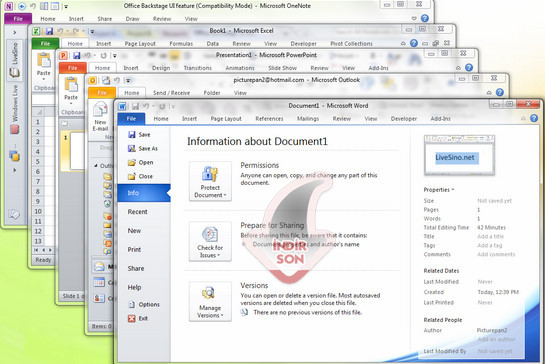Open Excel's Formulas ribbon tab

pyautogui.click(x=181, y=43)
